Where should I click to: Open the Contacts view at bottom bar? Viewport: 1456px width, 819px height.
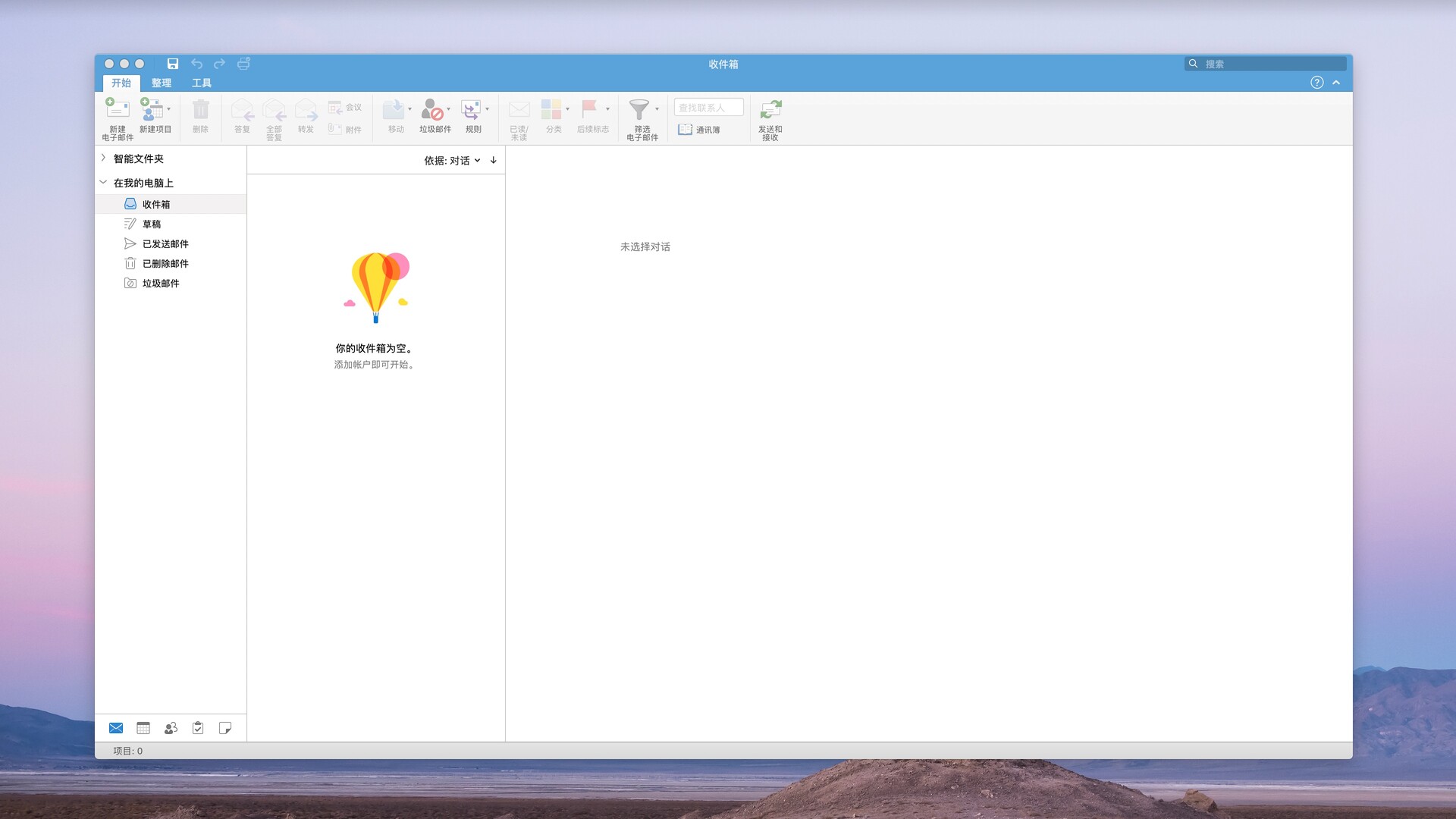pyautogui.click(x=171, y=728)
